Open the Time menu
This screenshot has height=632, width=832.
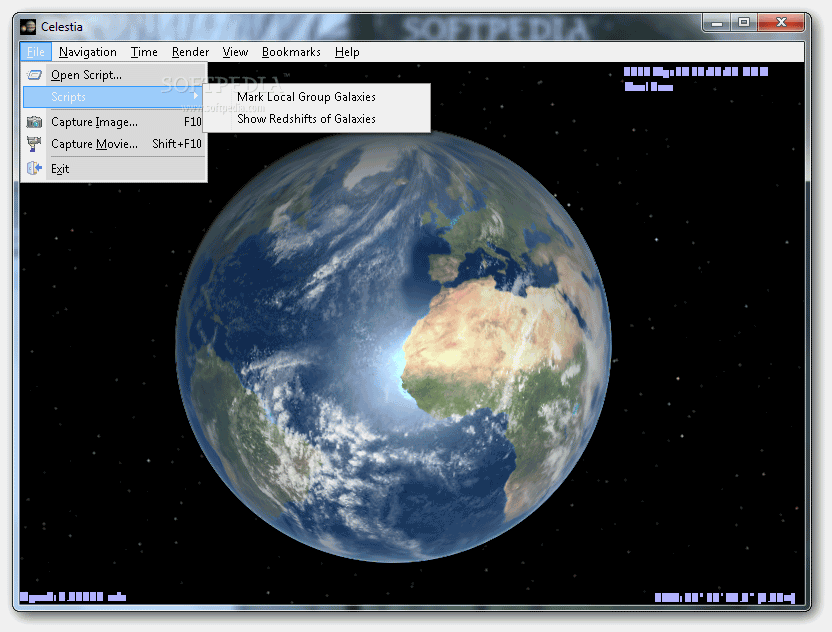click(144, 52)
